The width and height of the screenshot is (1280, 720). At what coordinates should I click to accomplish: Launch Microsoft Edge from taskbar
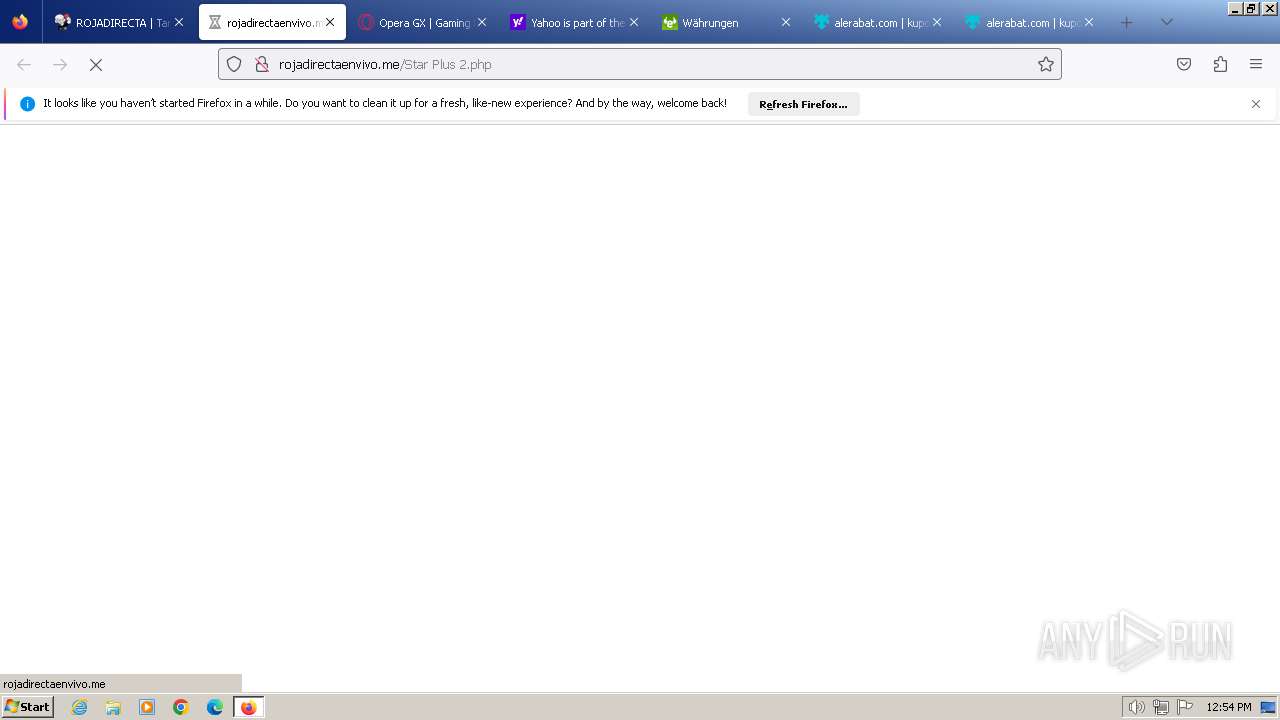click(215, 707)
